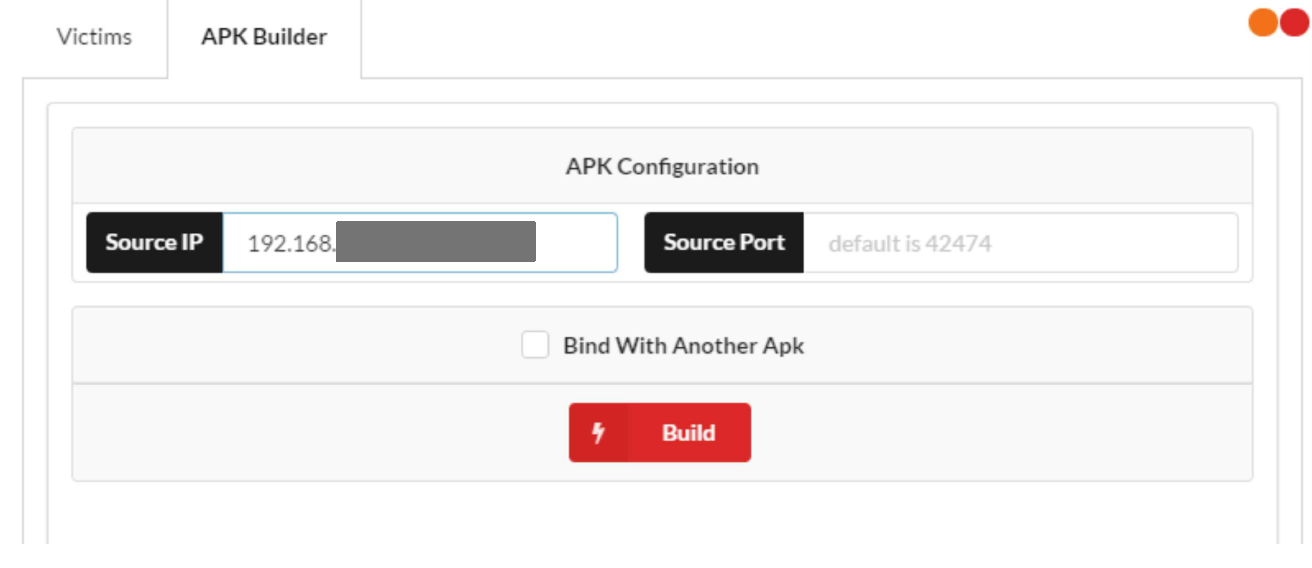Select the APK Builder tab
Image resolution: width=1312 pixels, height=568 pixels.
(x=264, y=38)
